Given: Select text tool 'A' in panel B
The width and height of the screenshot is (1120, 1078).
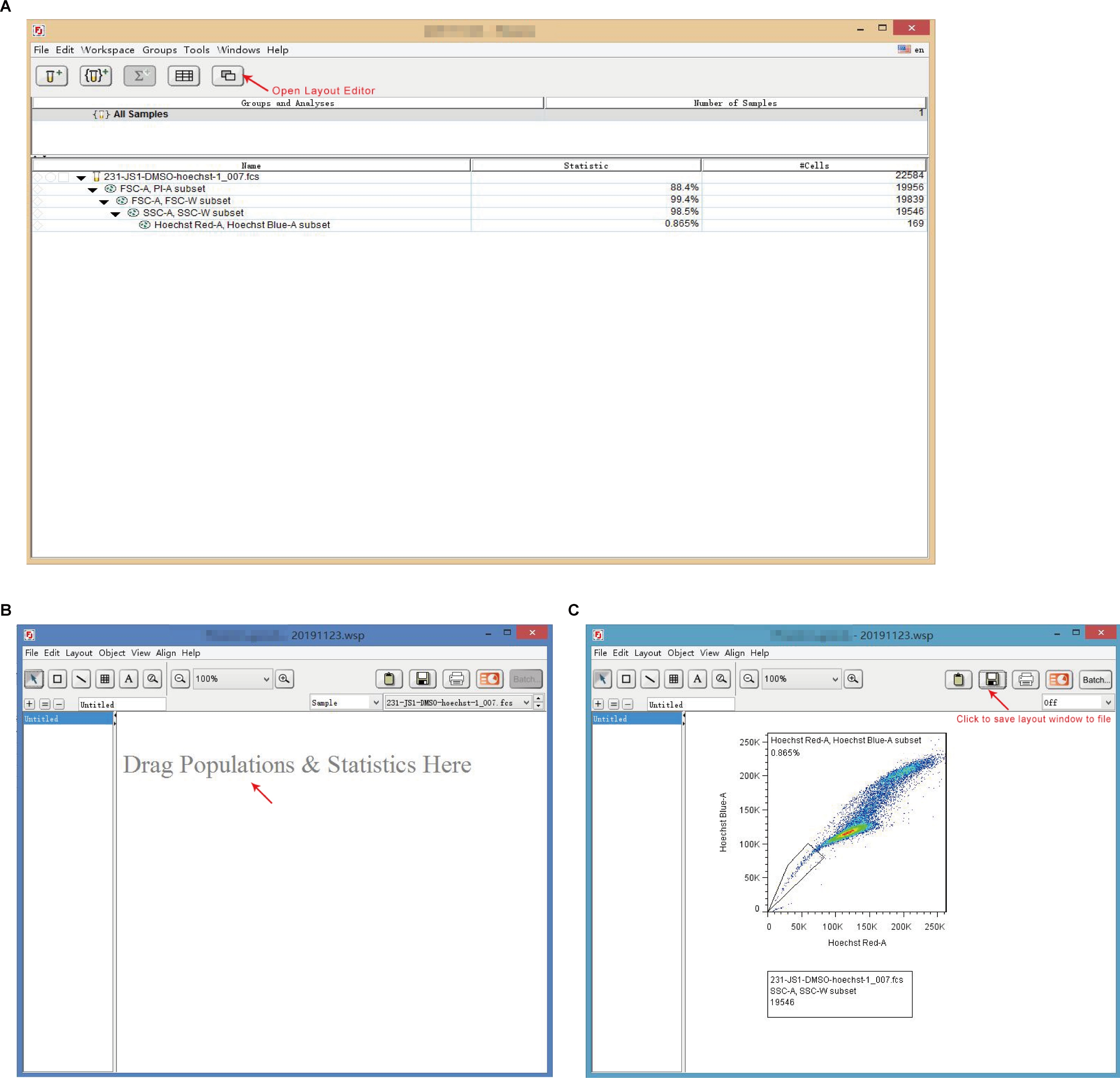Looking at the screenshot, I should click(128, 679).
